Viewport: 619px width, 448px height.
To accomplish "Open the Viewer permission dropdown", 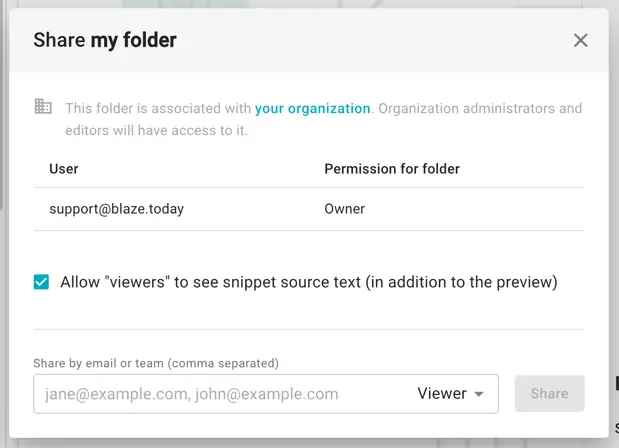I will click(x=457, y=394).
